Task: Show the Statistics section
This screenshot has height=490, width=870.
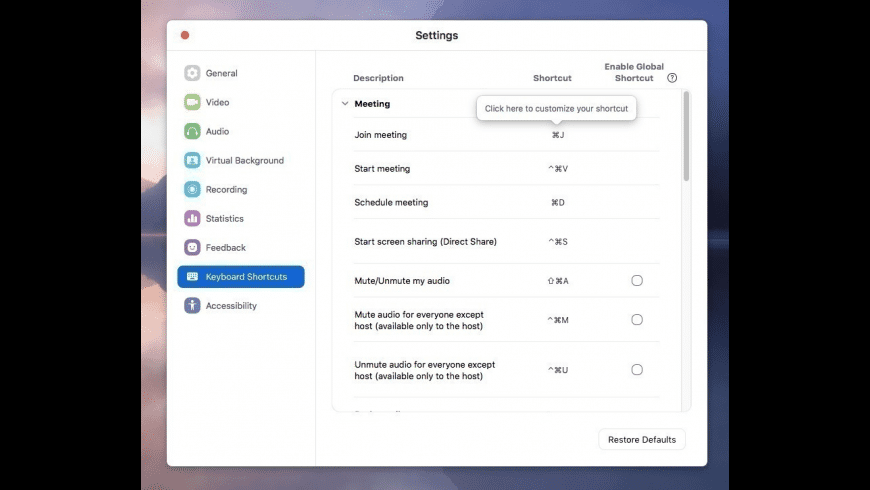Action: 241,218
